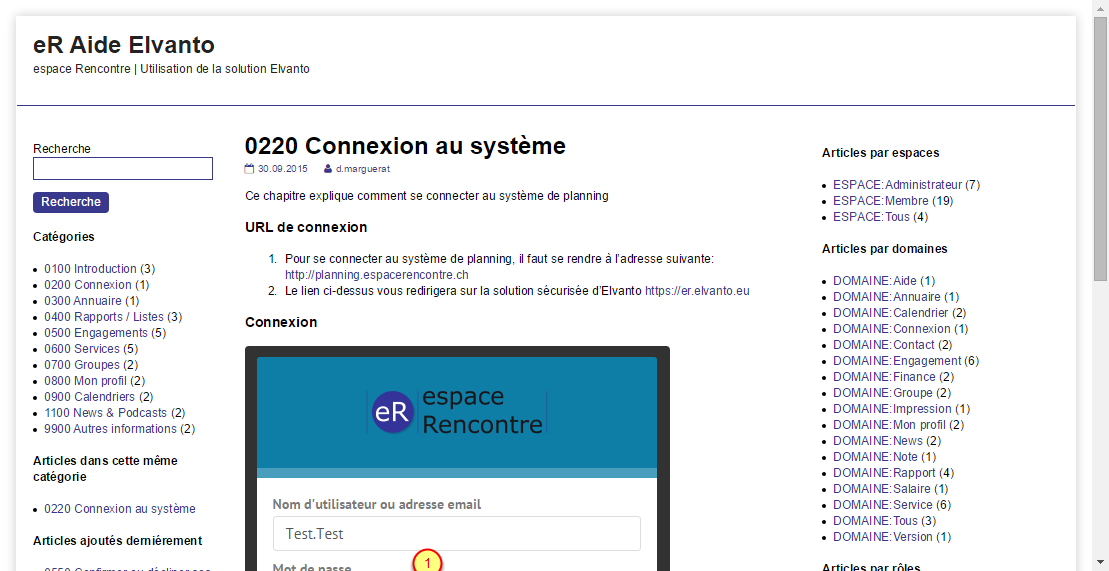Click the scrollbar up arrow
The height and width of the screenshot is (571, 1109).
(1100, 8)
